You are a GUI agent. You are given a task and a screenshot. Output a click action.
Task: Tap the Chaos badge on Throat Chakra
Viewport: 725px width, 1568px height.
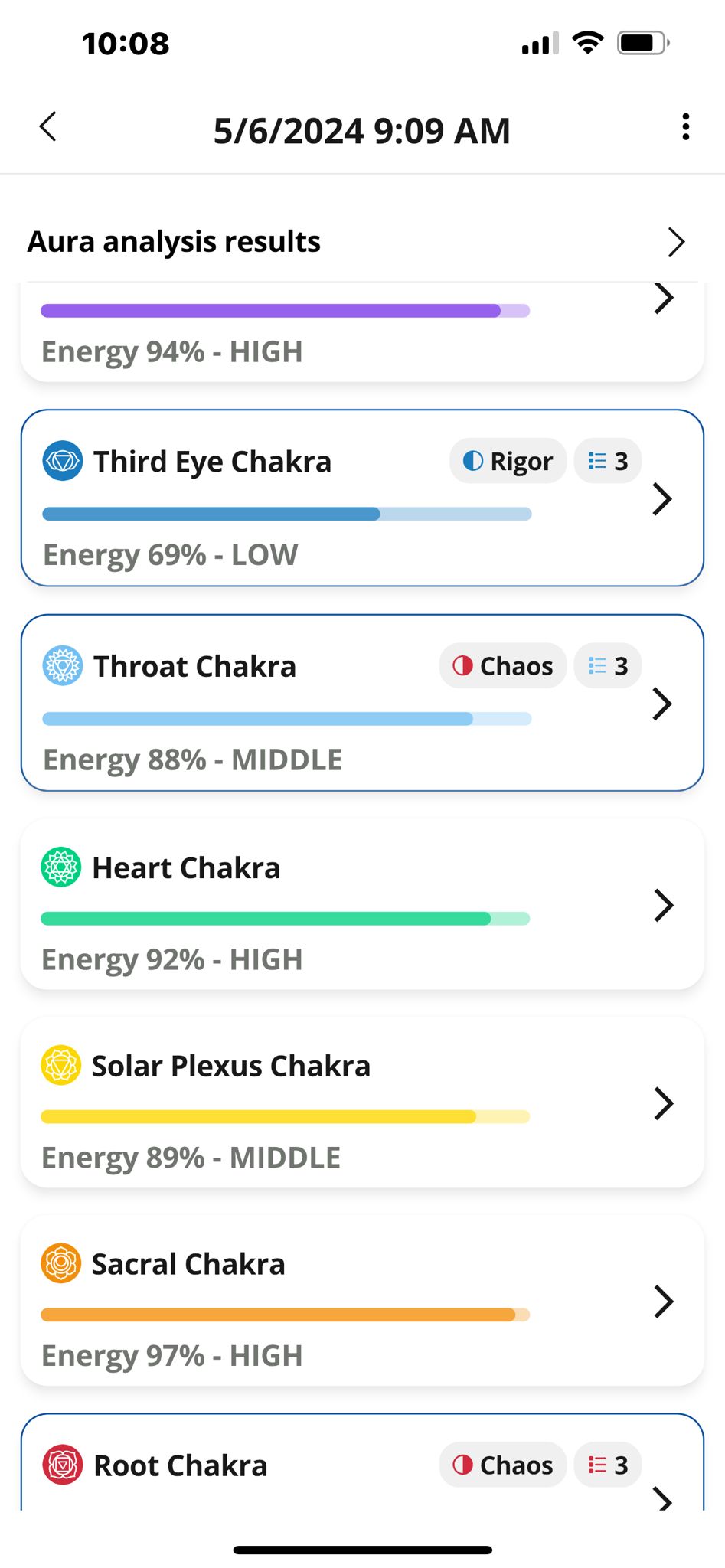point(502,666)
